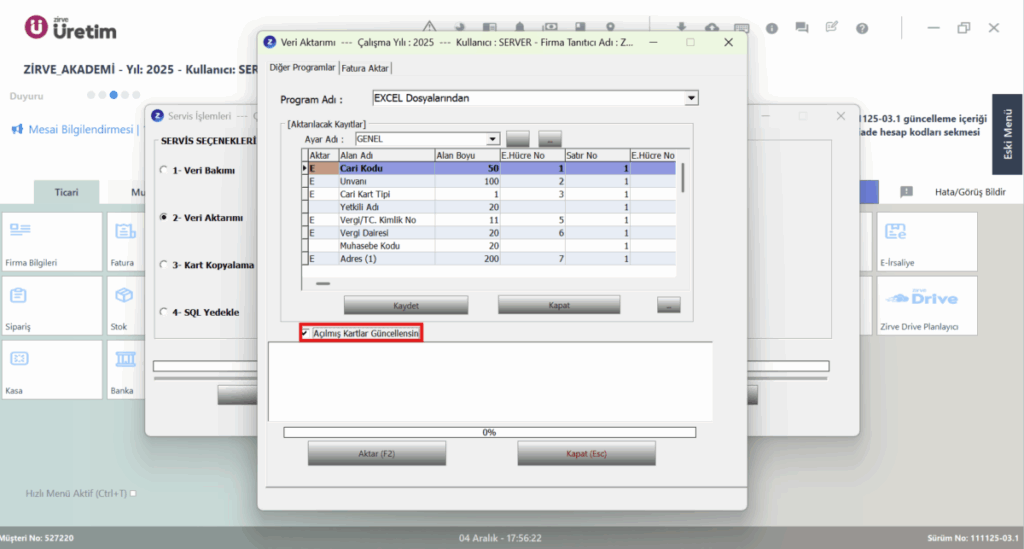The height and width of the screenshot is (549, 1024).
Task: Click the megaphone announcement icon
Action: pos(17,129)
